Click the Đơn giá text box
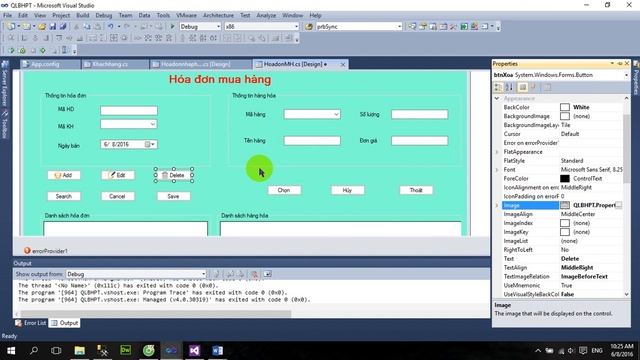 click(x=420, y=141)
